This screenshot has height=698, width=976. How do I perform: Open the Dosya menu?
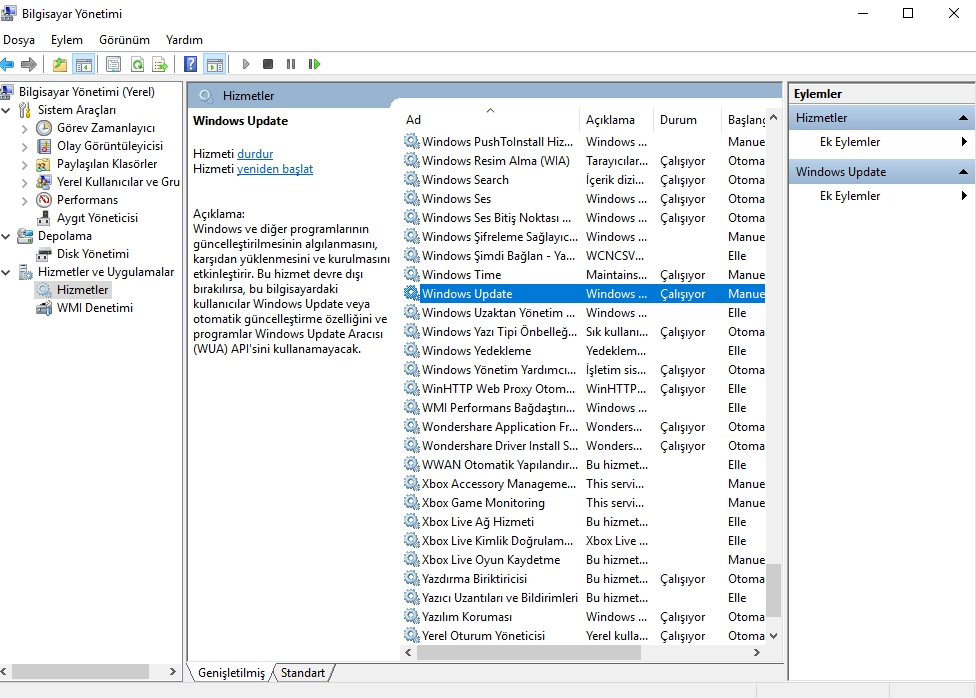tap(19, 40)
